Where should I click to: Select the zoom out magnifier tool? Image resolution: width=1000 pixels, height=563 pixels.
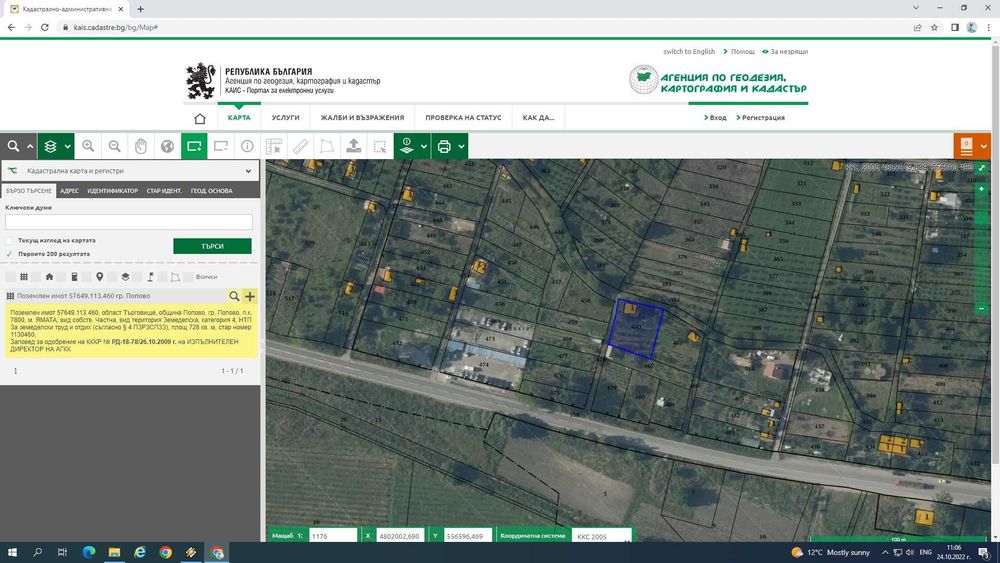tap(114, 146)
